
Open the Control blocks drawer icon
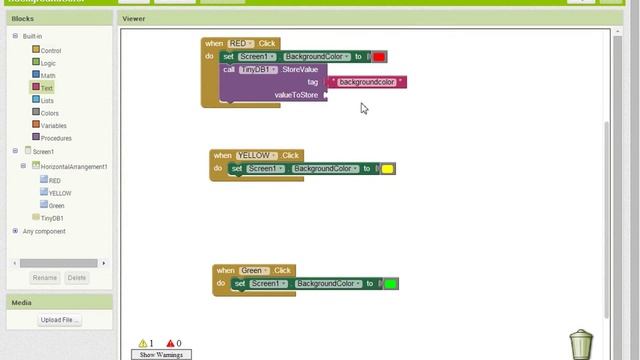point(36,49)
